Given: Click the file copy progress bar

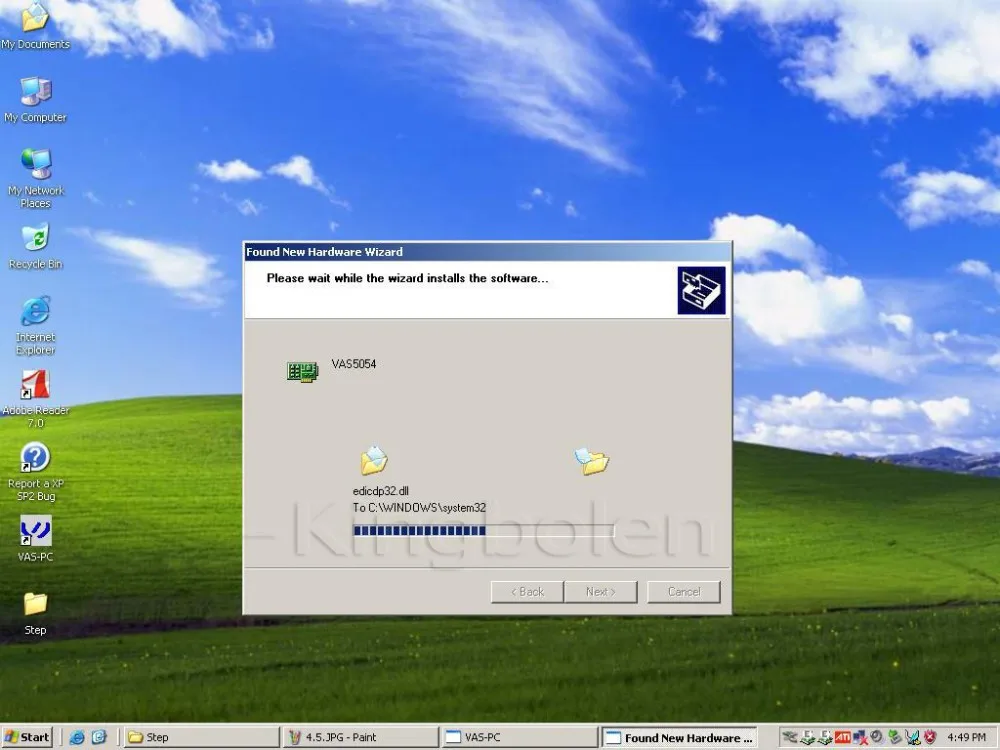Looking at the screenshot, I should tap(483, 531).
